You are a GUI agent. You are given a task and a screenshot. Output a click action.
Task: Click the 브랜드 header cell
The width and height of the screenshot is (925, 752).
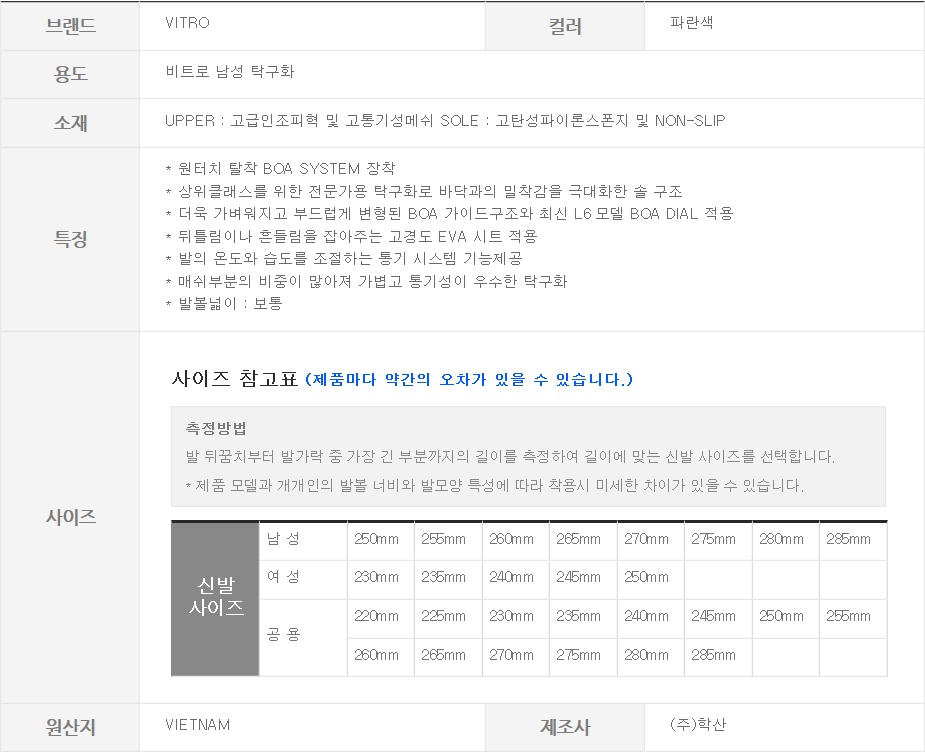[70, 26]
